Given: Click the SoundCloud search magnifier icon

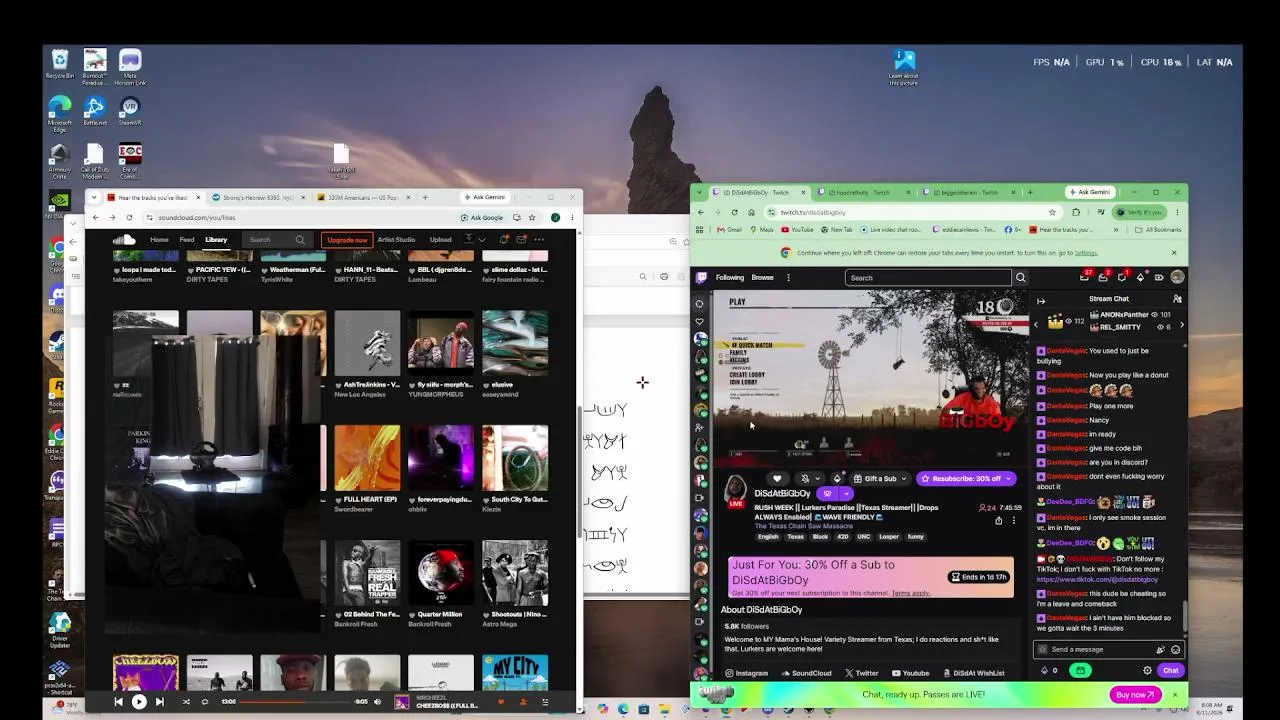Looking at the screenshot, I should tap(300, 240).
